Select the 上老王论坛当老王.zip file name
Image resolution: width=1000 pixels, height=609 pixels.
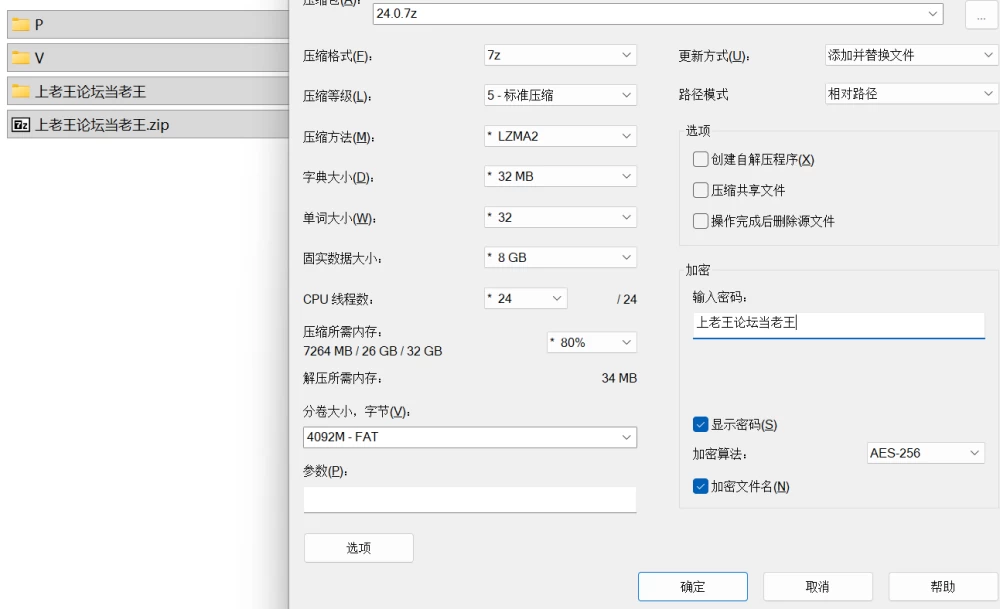point(102,124)
